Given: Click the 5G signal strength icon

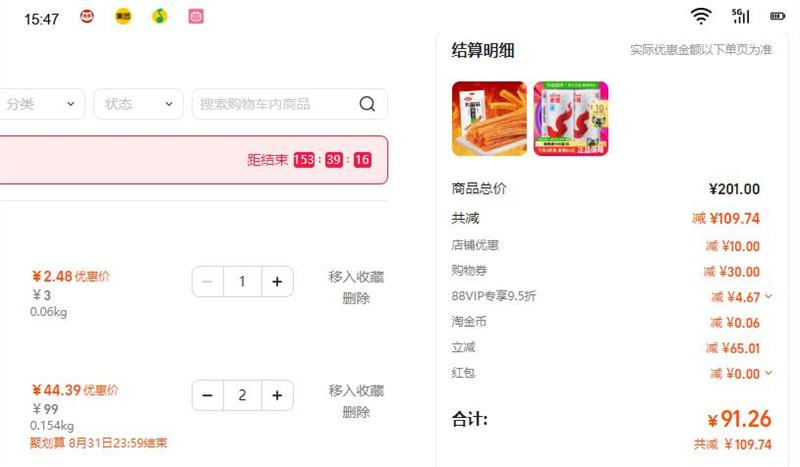Looking at the screenshot, I should 740,16.
